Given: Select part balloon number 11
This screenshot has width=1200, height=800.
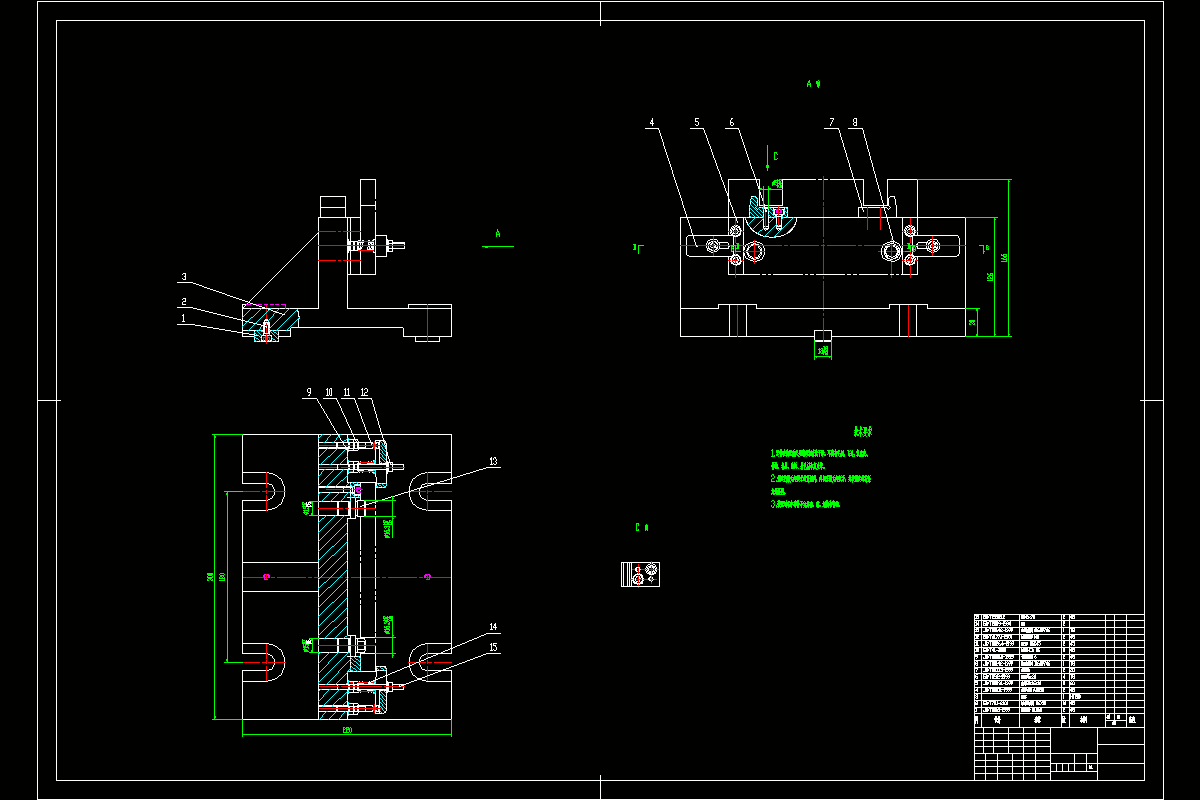Looking at the screenshot, I should 347,392.
